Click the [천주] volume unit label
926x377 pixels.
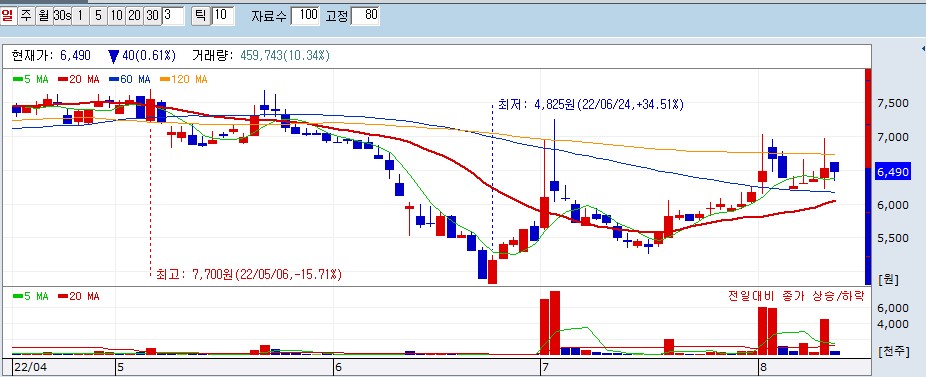[x=894, y=352]
